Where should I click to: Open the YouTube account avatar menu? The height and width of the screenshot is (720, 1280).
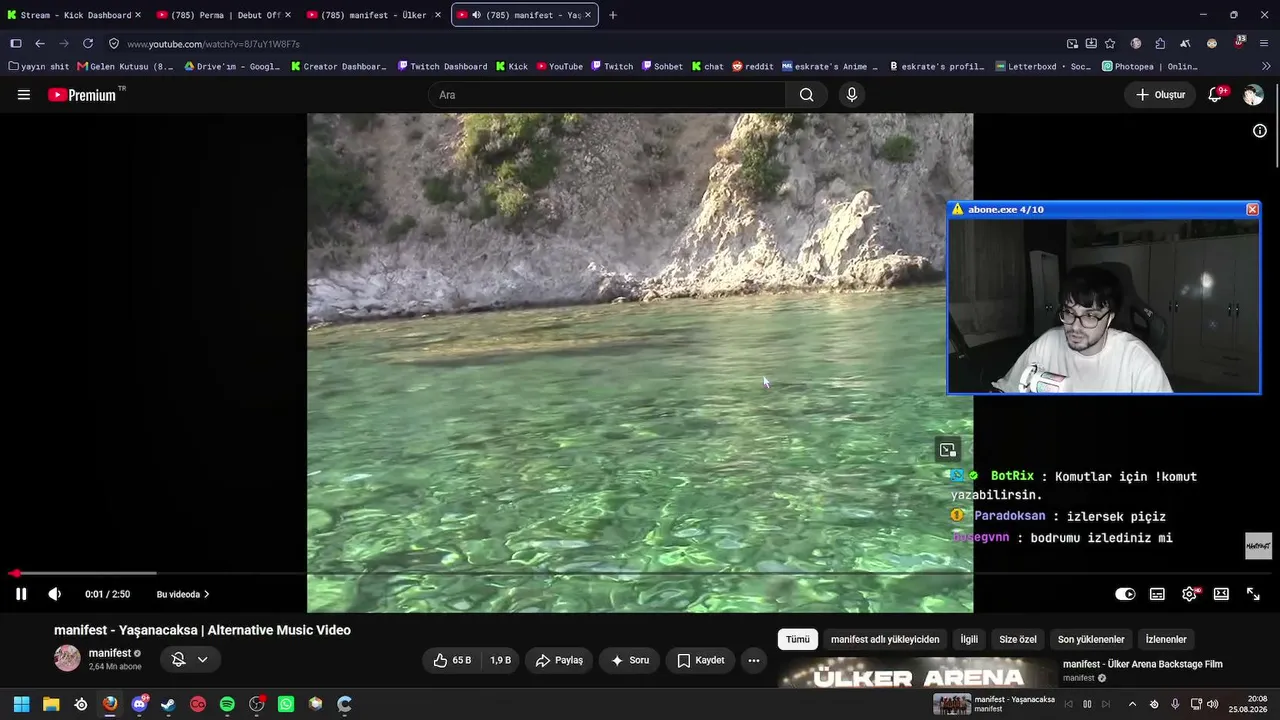[1253, 95]
